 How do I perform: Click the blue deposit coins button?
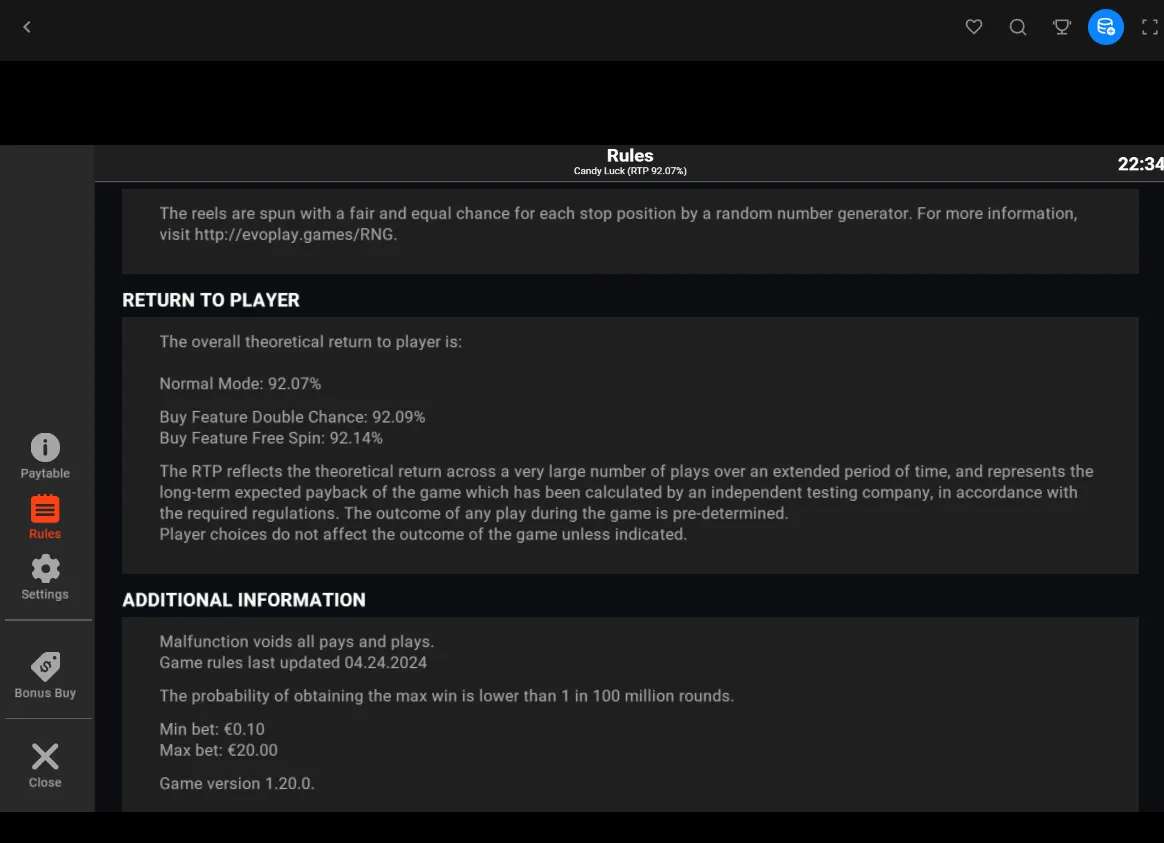pos(1105,27)
